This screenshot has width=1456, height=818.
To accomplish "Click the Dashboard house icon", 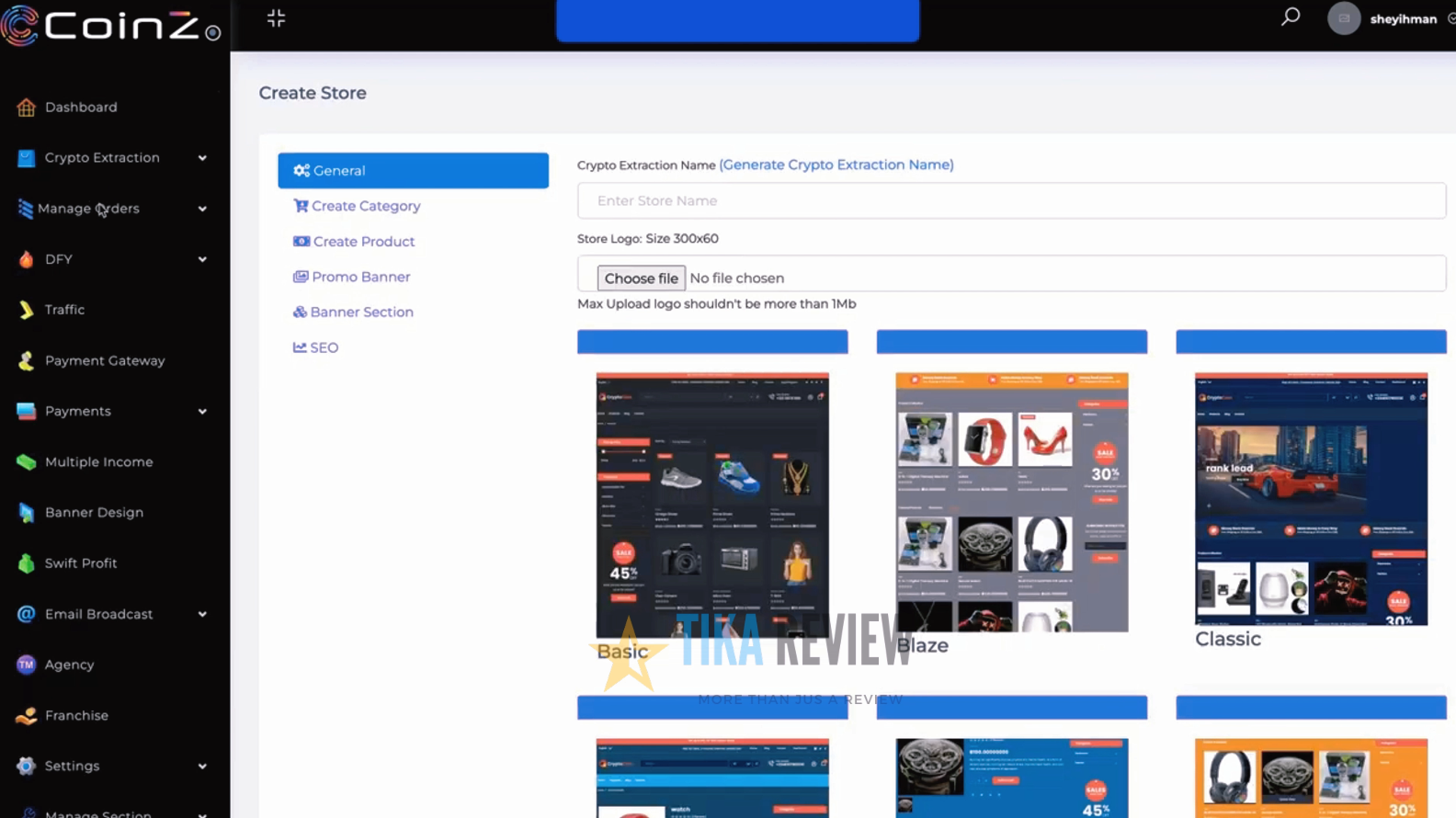I will 26,108.
